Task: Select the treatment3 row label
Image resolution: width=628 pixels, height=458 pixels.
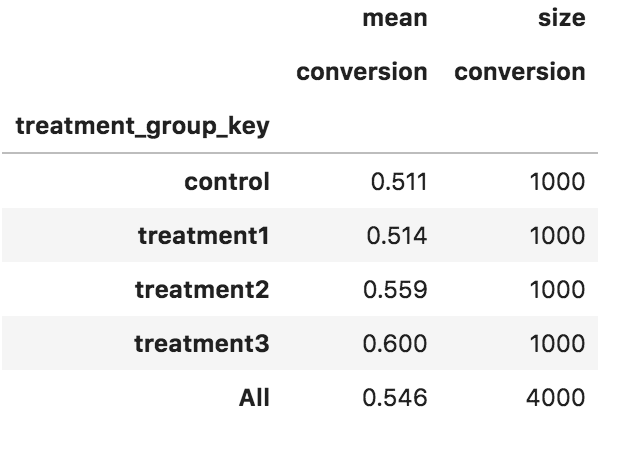Action: click(x=202, y=344)
